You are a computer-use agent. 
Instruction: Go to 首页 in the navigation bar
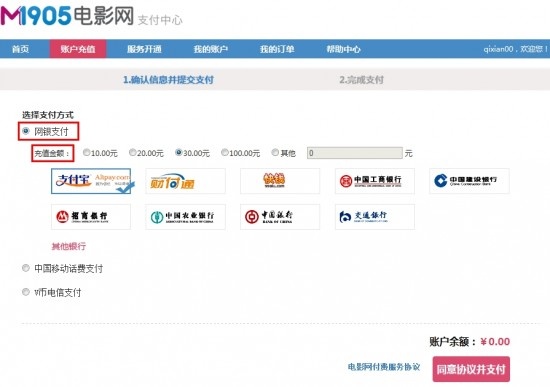20,49
